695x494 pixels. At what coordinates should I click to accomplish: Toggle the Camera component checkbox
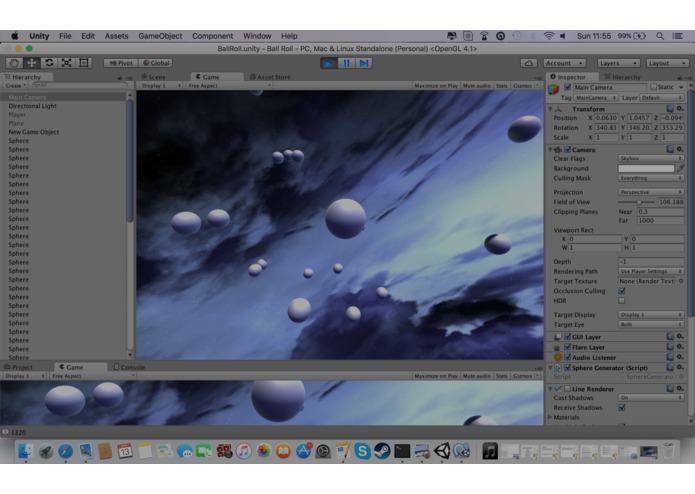pos(567,150)
